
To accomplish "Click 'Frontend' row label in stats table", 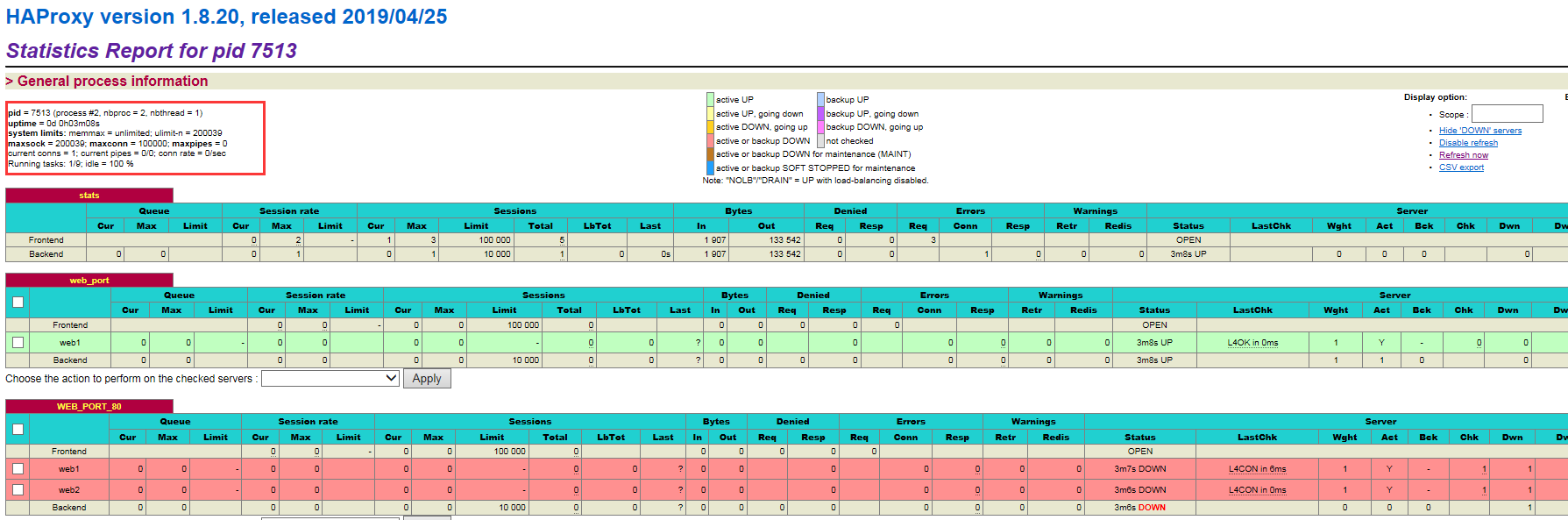I will (46, 240).
